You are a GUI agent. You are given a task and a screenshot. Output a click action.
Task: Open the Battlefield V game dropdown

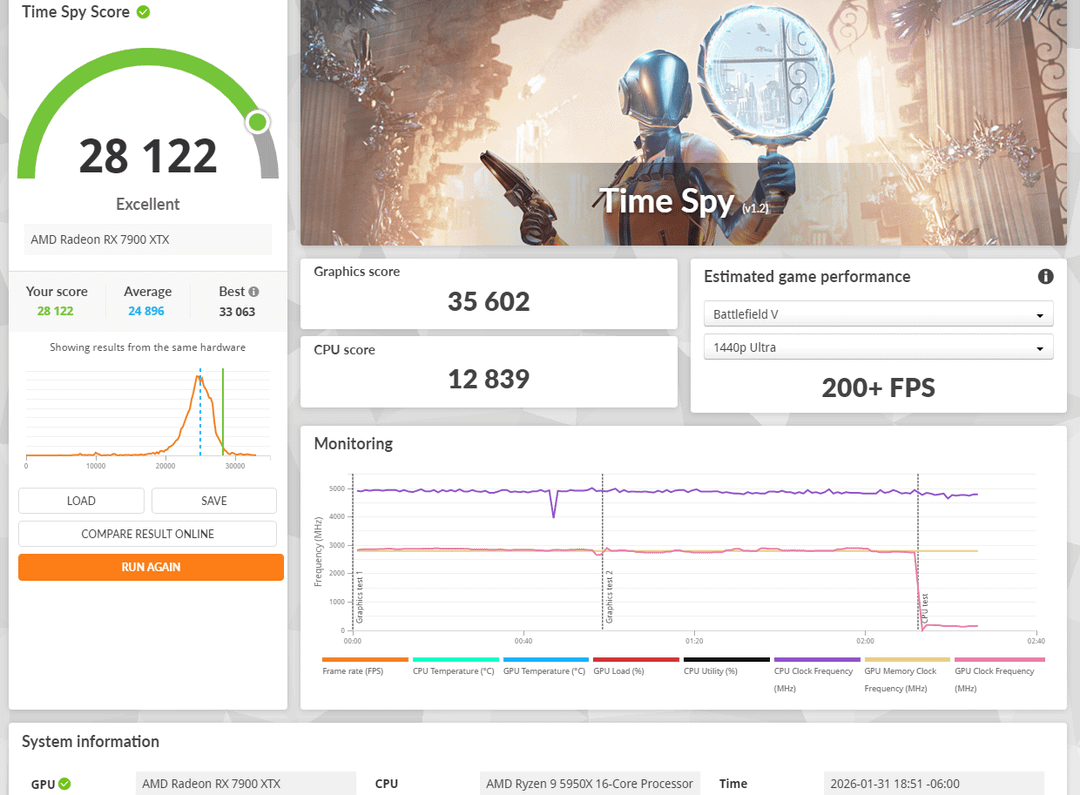point(878,314)
